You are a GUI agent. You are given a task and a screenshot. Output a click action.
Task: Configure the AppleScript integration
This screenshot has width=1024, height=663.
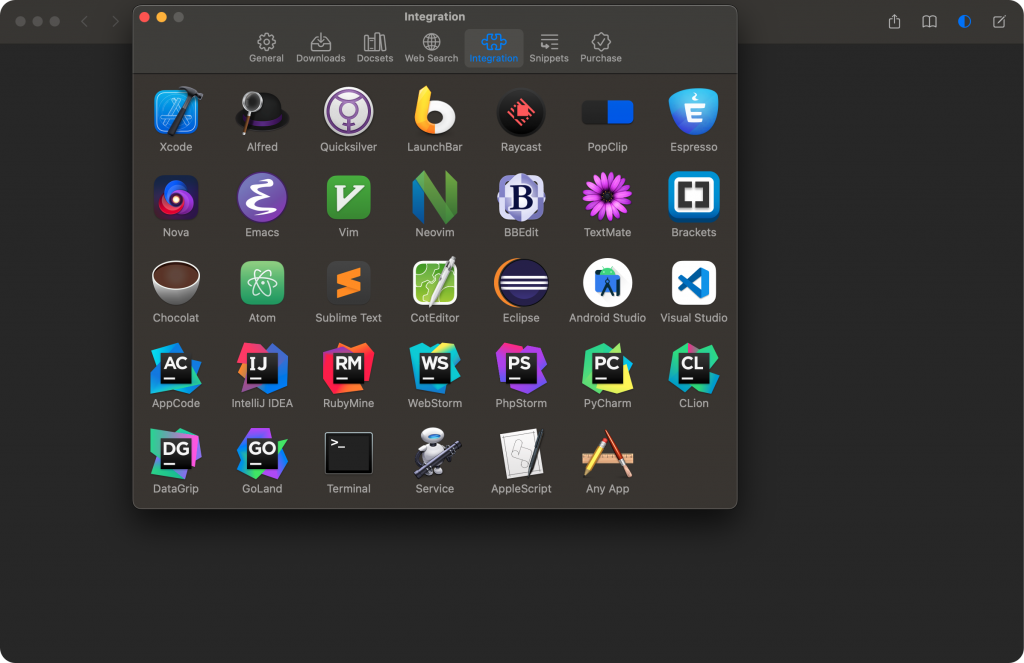521,453
